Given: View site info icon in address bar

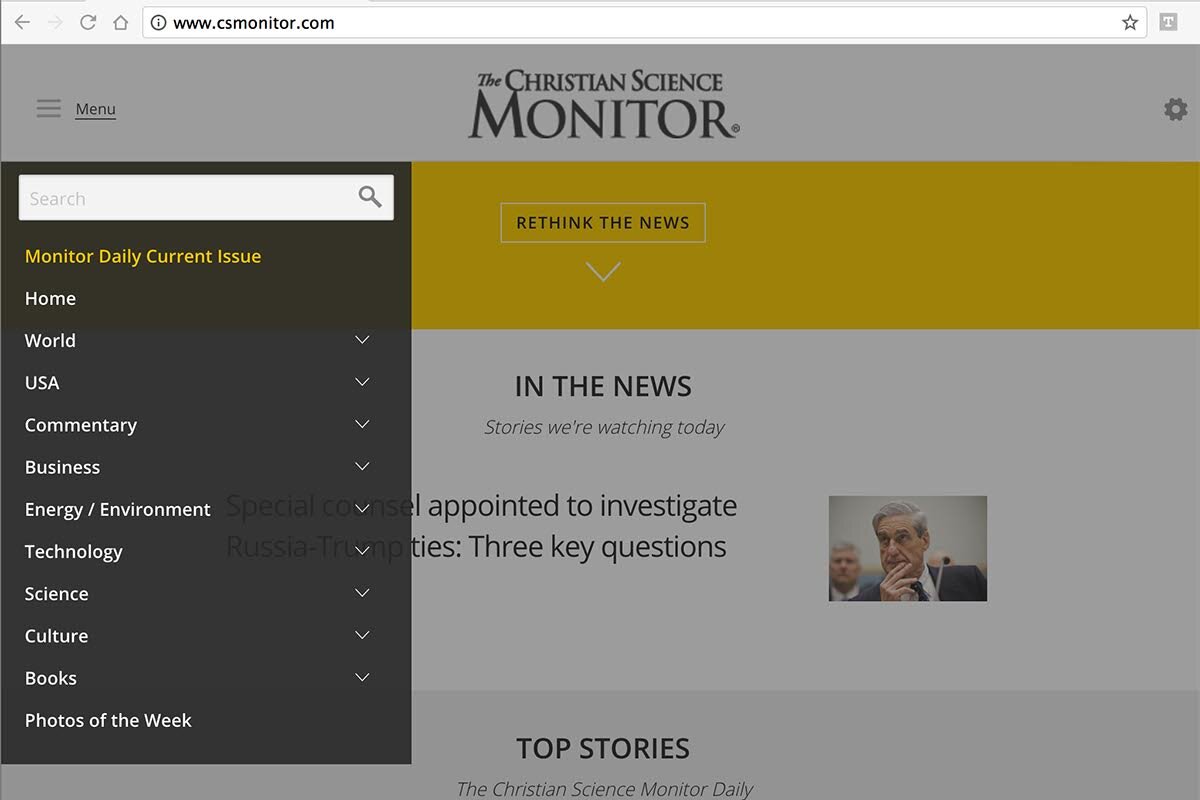Looking at the screenshot, I should tap(158, 22).
